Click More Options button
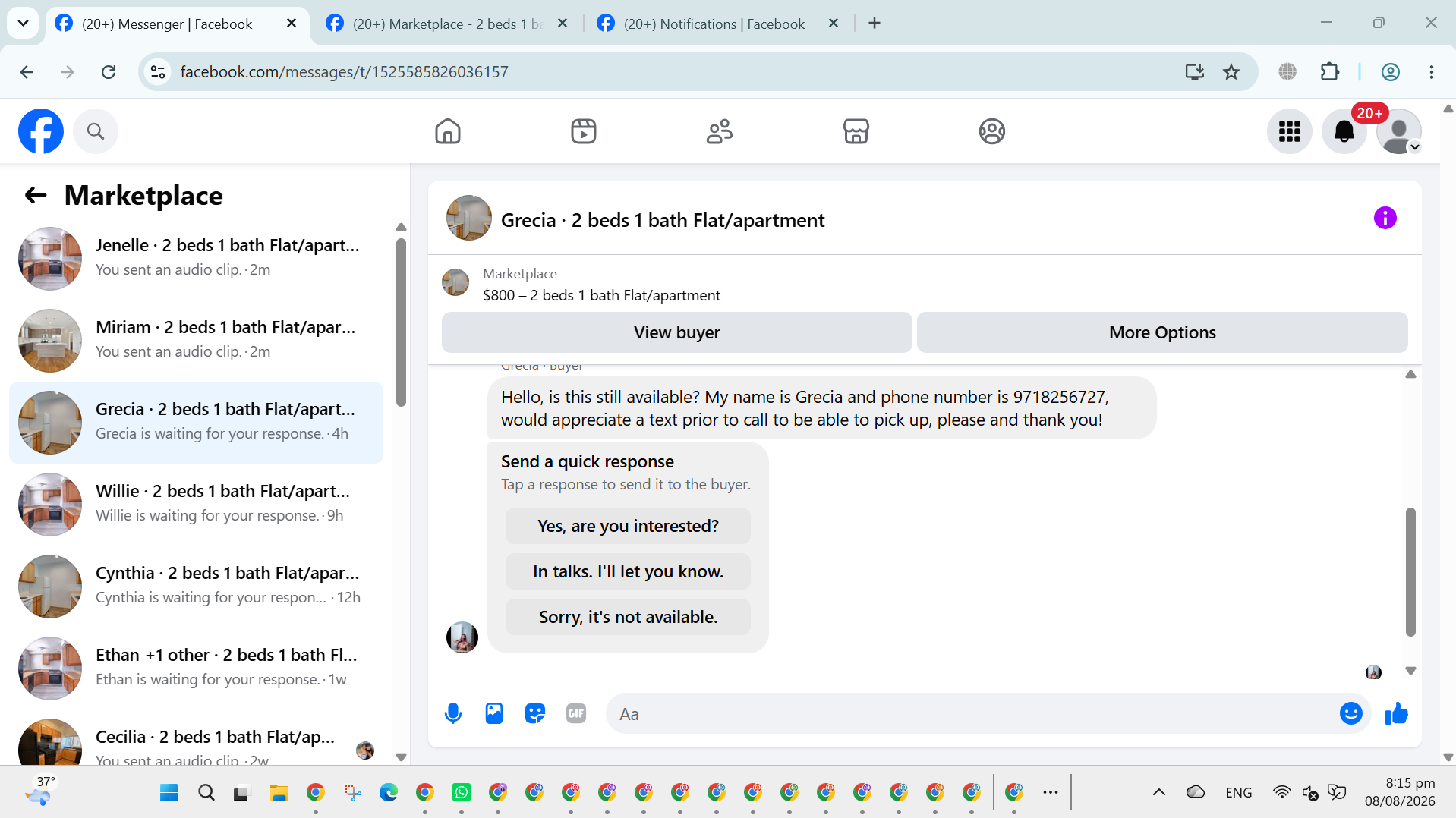Viewport: 1456px width, 818px height. coord(1162,332)
